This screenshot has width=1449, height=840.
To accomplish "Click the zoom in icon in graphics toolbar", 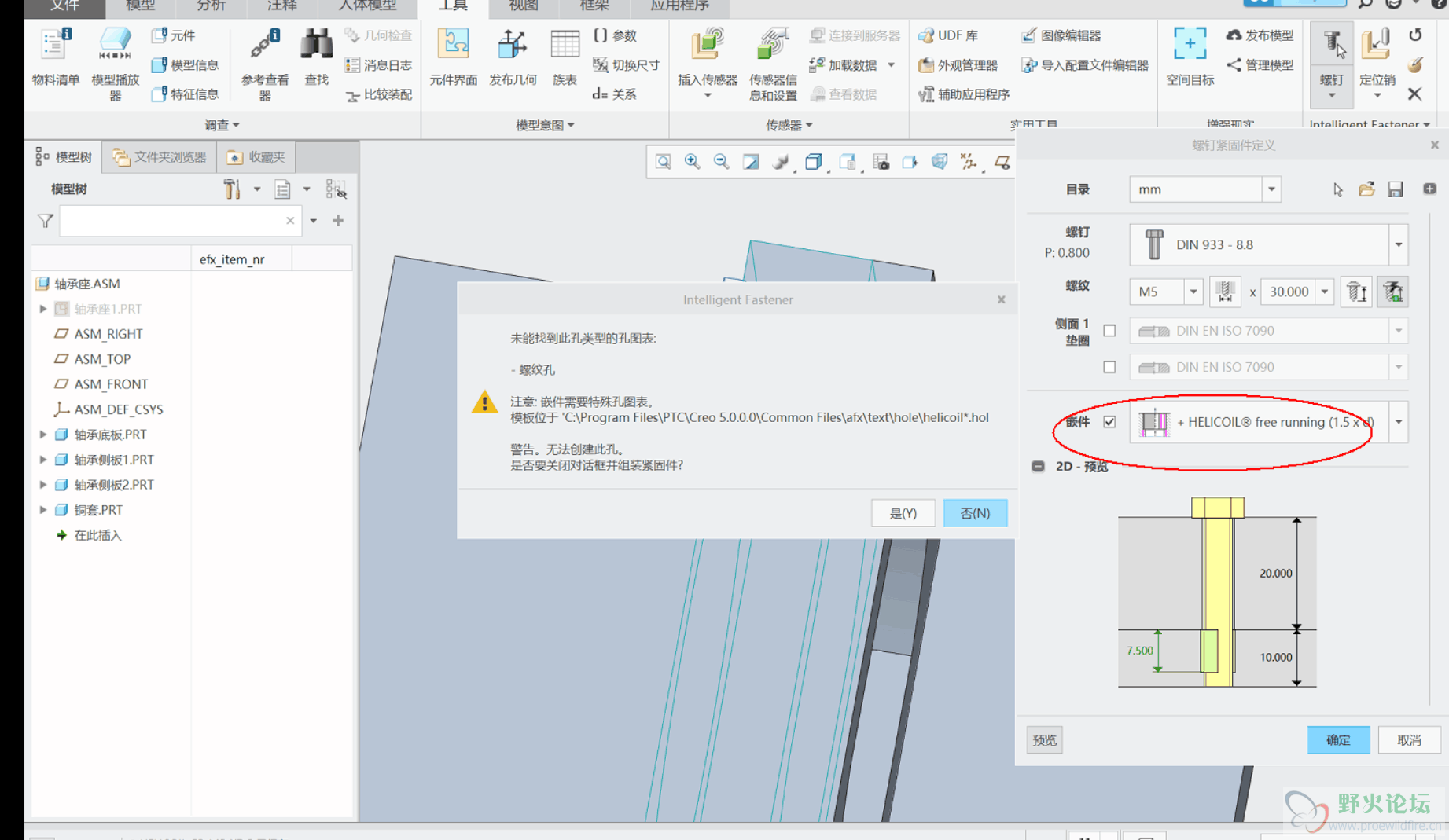I will [692, 162].
